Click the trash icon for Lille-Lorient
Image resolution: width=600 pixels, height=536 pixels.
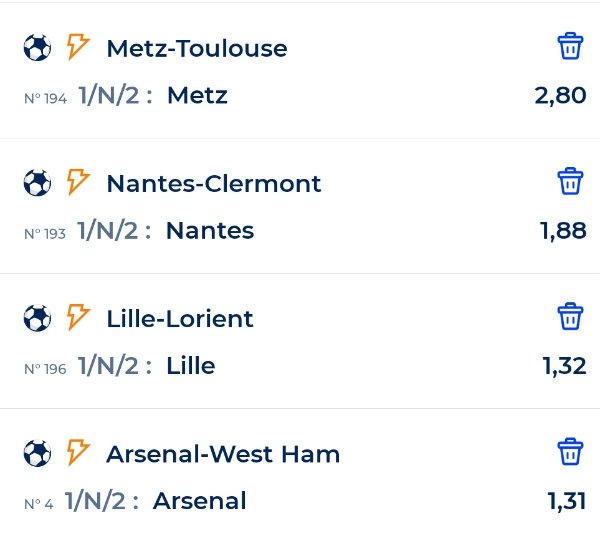pos(570,316)
